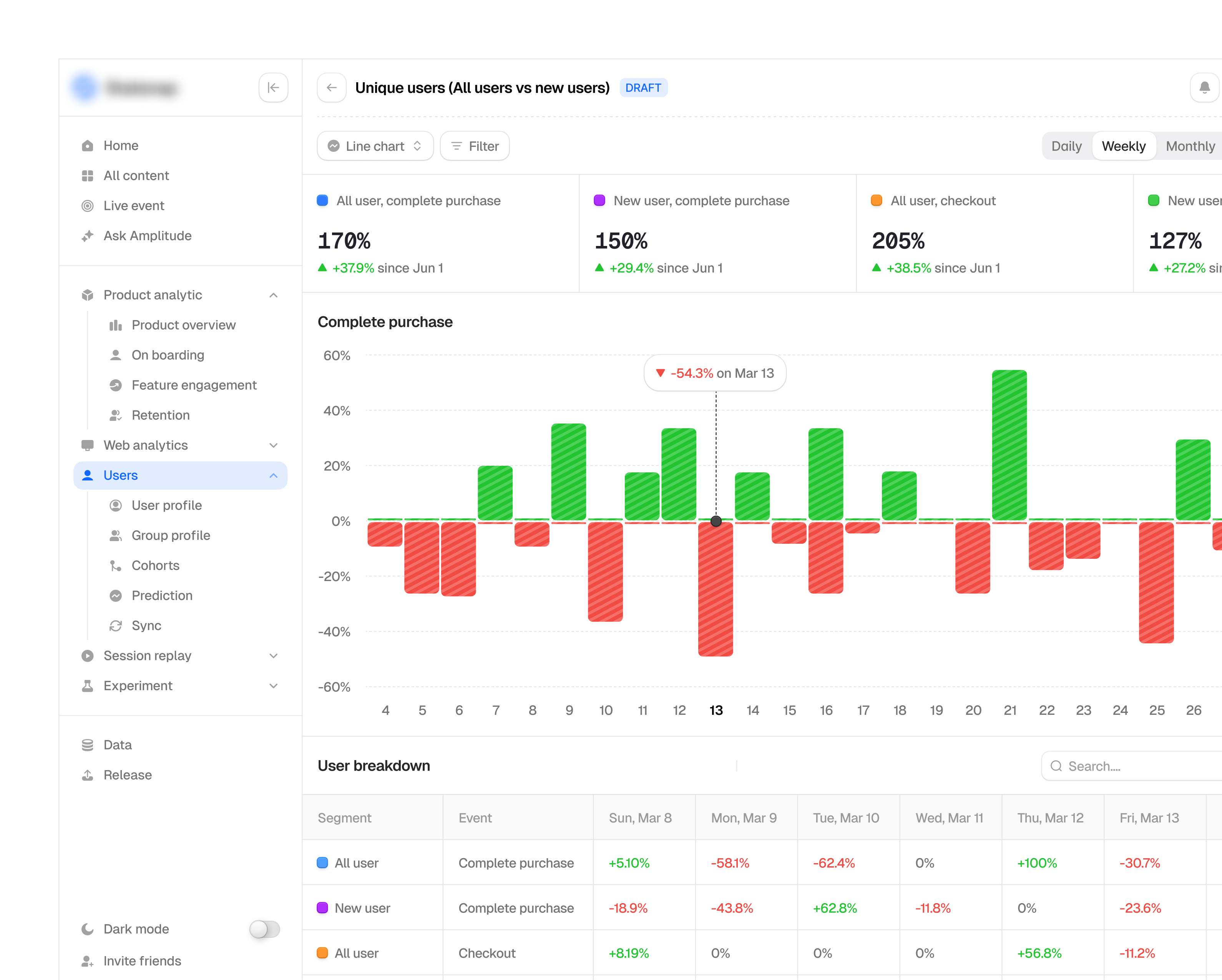
Task: Click the Data database icon
Action: click(87, 745)
